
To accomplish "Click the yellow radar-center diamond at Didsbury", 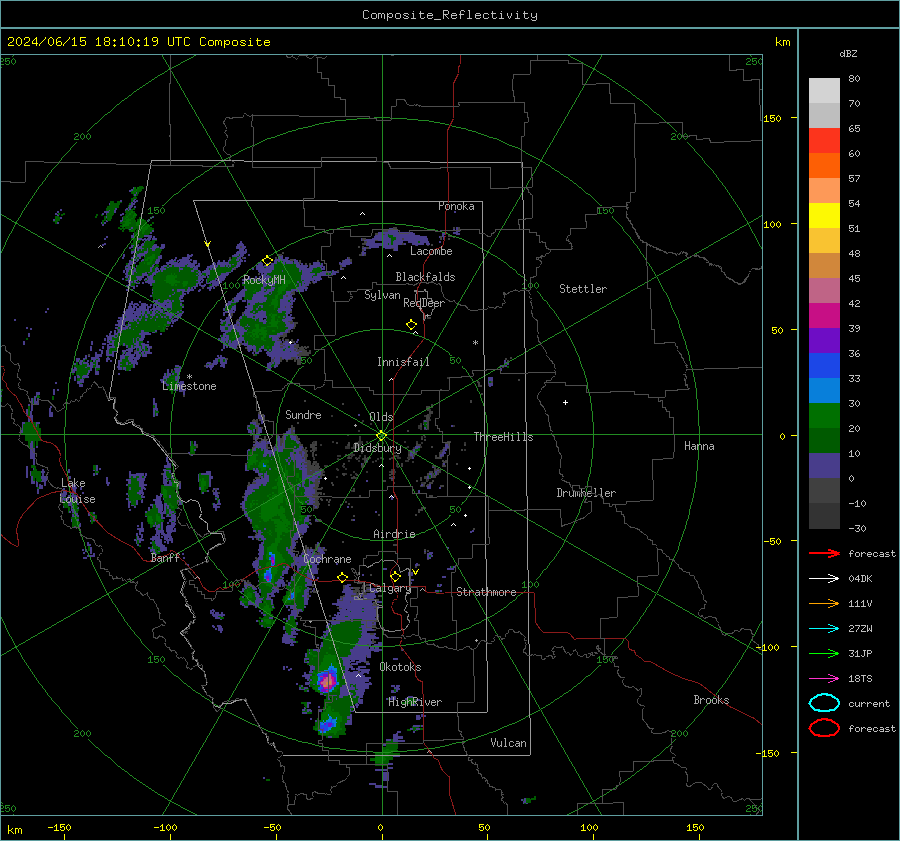I will pyautogui.click(x=381, y=436).
